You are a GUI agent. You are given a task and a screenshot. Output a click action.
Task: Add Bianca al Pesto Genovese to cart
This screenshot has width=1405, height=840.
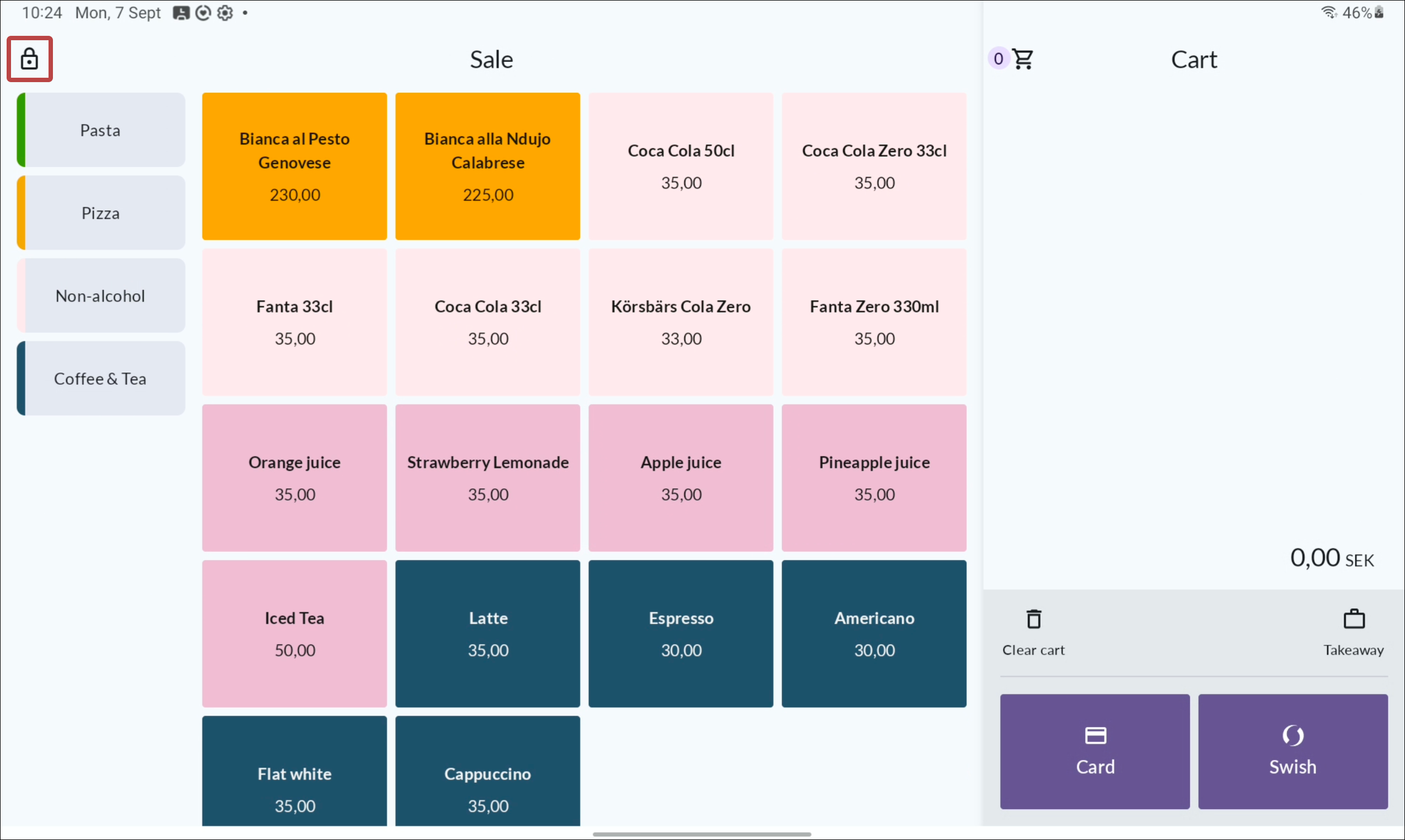pyautogui.click(x=294, y=166)
